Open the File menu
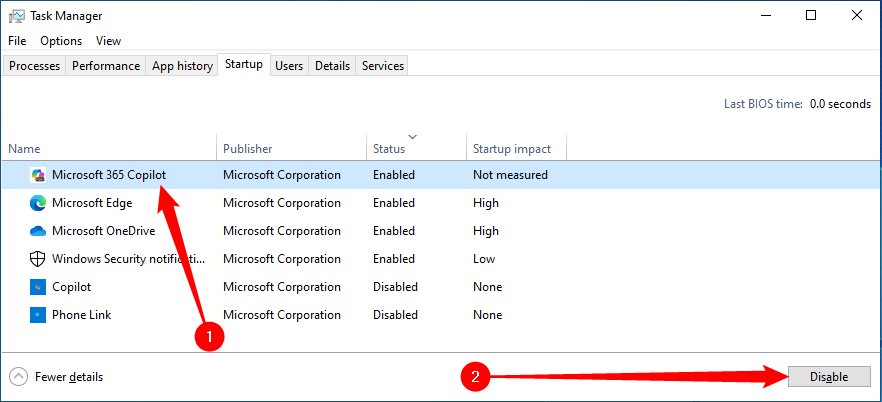 click(x=18, y=41)
